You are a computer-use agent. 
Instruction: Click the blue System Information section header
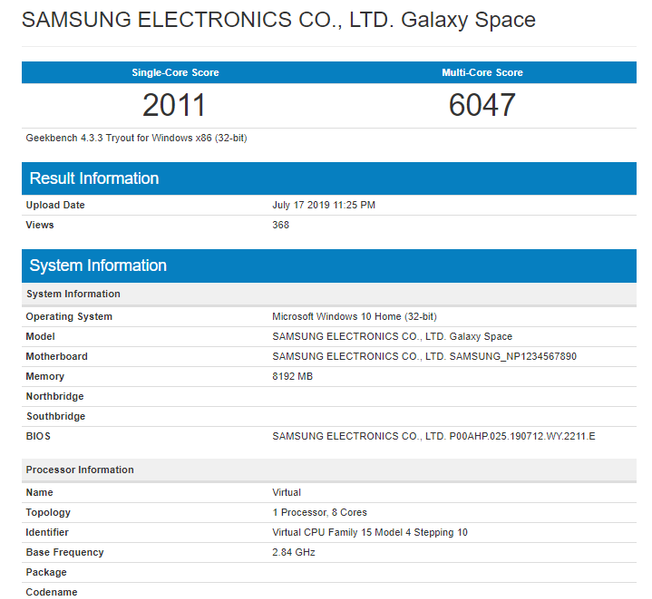point(98,266)
